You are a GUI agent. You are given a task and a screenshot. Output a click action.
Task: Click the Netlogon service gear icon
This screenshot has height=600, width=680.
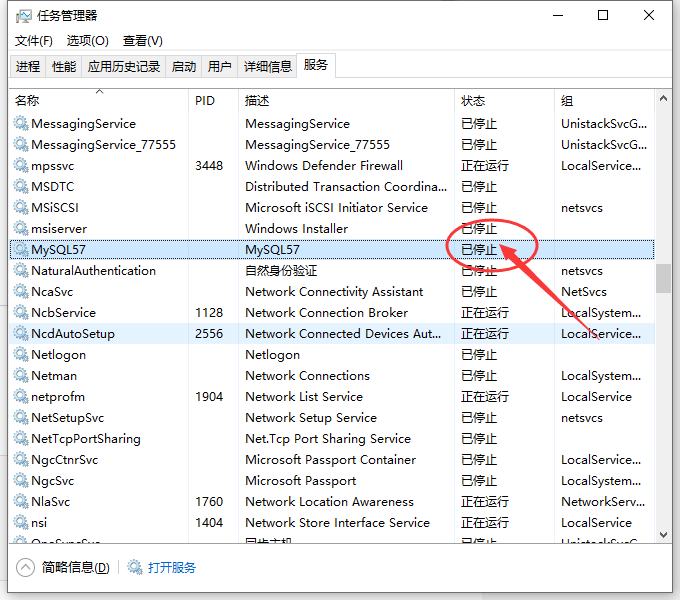pyautogui.click(x=21, y=354)
